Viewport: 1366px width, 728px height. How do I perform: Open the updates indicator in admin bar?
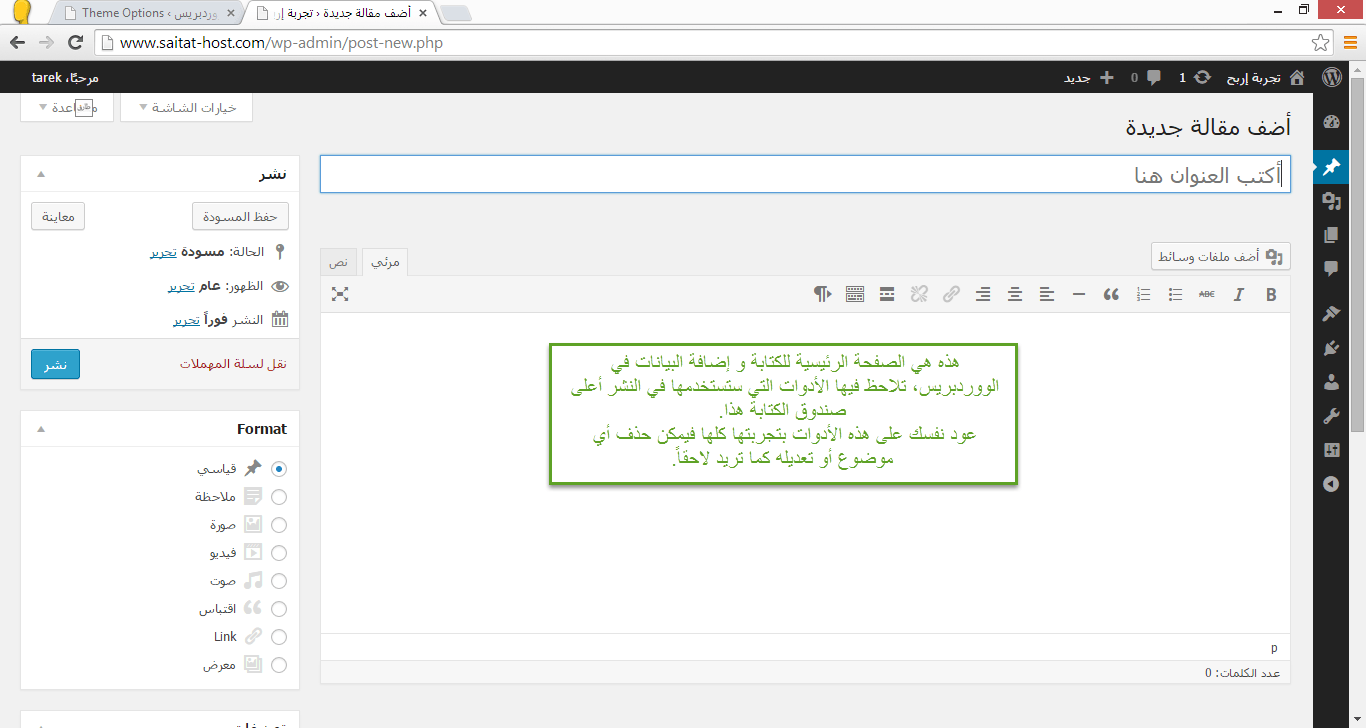click(x=1194, y=77)
